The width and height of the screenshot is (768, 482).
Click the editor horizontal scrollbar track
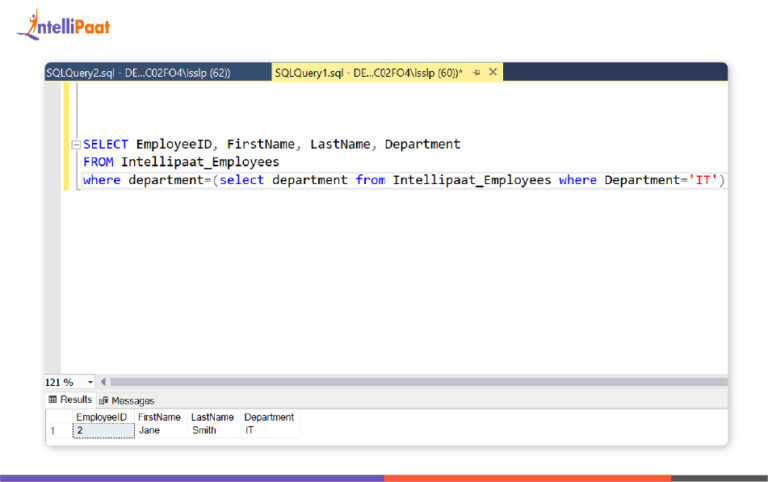pyautogui.click(x=419, y=382)
